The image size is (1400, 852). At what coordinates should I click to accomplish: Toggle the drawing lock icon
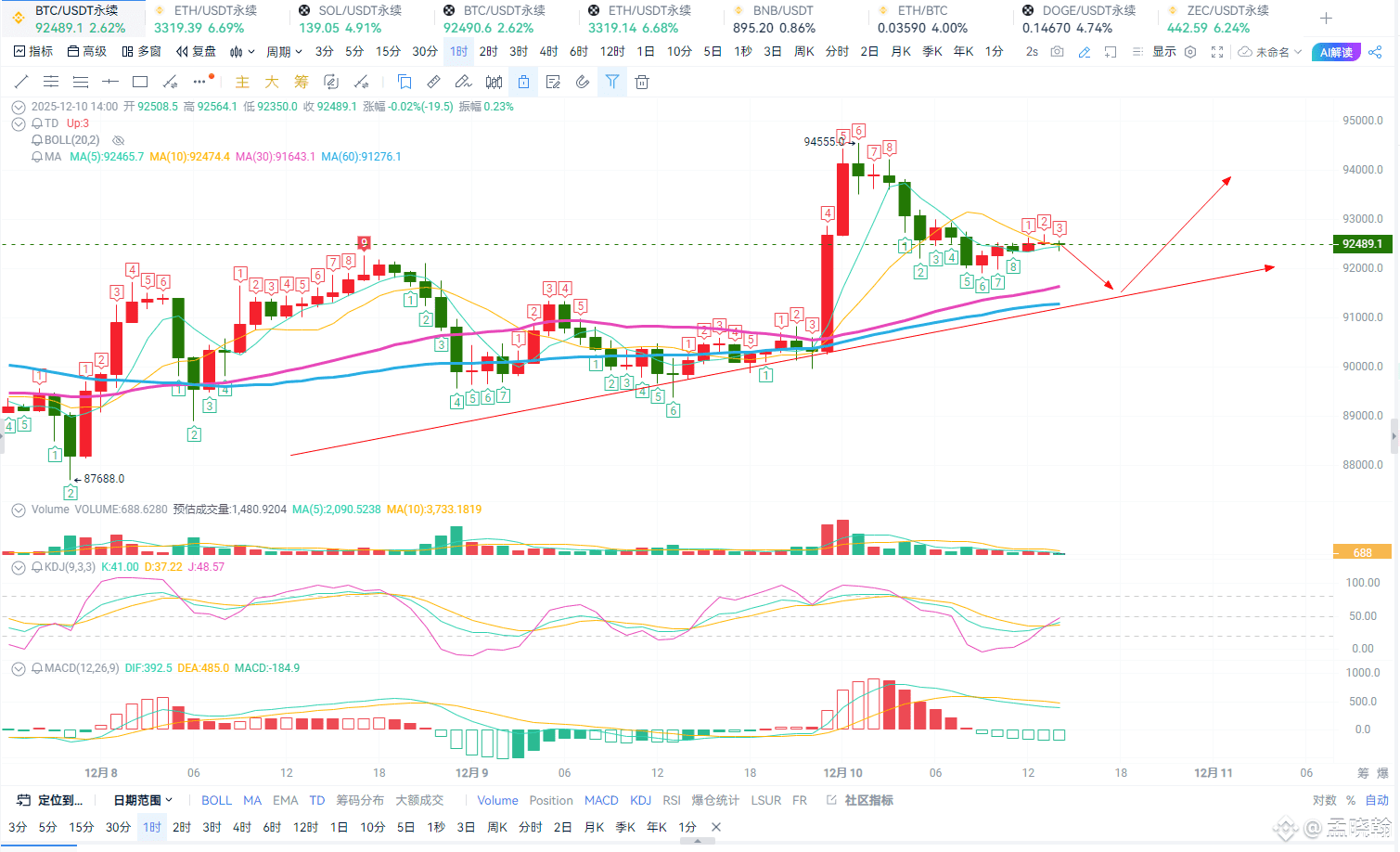point(523,82)
